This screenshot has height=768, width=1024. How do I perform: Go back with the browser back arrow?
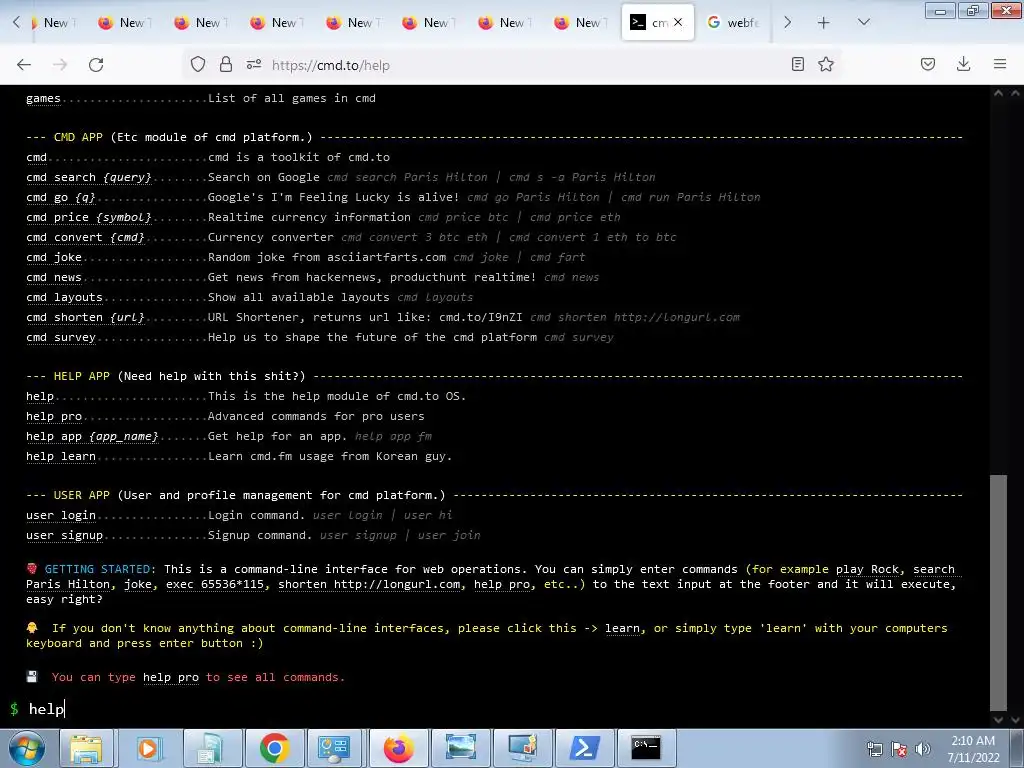coord(24,65)
